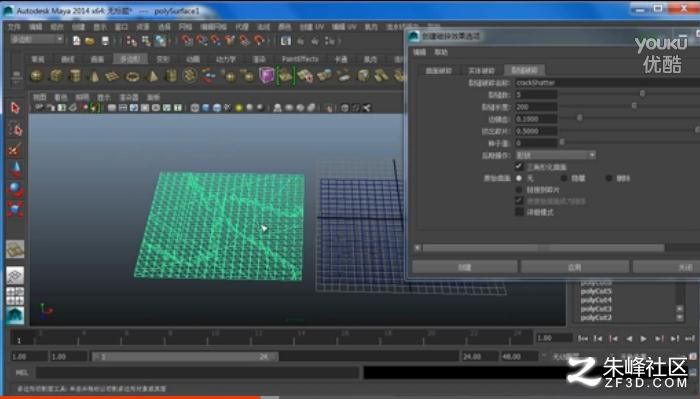This screenshot has width=700, height=399.
Task: Select the 'Hide' original surface radio
Action: [x=564, y=178]
